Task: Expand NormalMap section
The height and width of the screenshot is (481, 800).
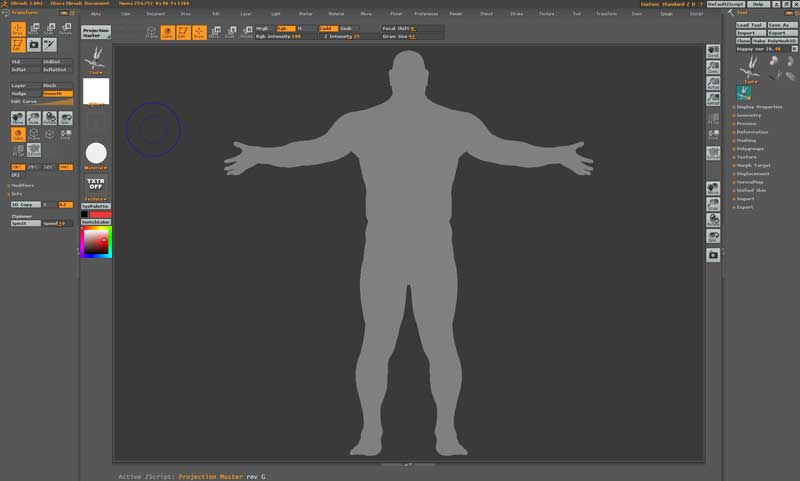Action: pos(749,182)
